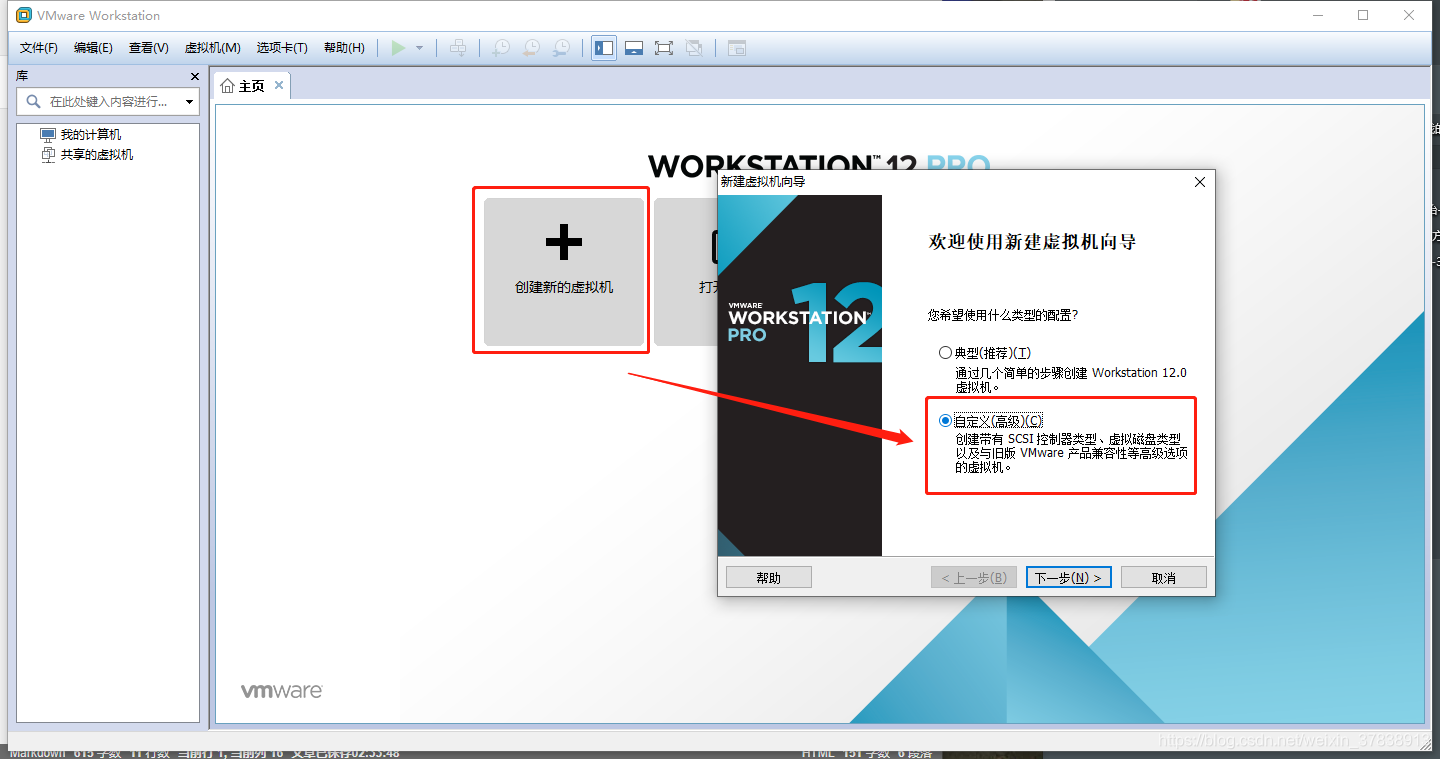
Task: Close the 主页 tab
Action: pos(279,86)
